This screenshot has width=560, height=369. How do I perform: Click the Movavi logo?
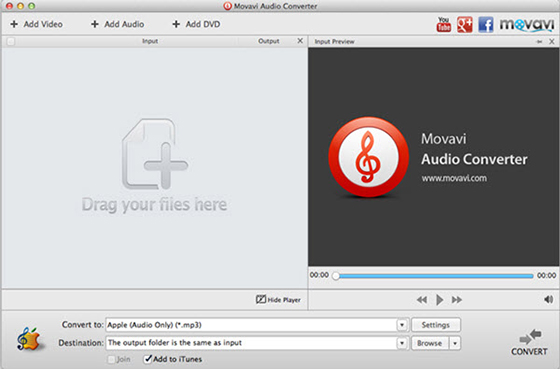(x=527, y=25)
